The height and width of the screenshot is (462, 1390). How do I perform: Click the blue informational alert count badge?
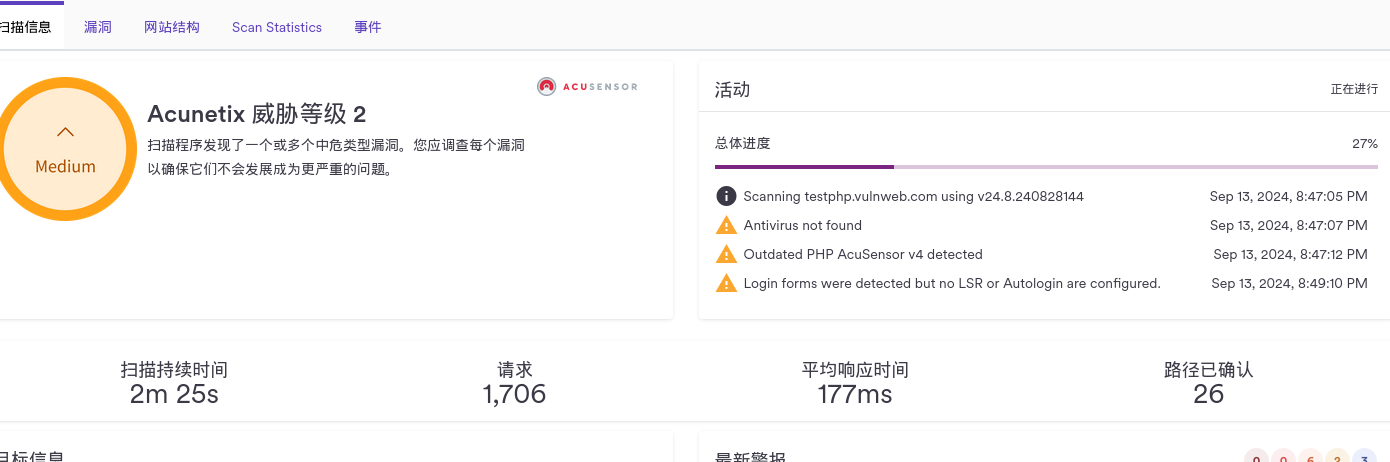(x=1364, y=457)
